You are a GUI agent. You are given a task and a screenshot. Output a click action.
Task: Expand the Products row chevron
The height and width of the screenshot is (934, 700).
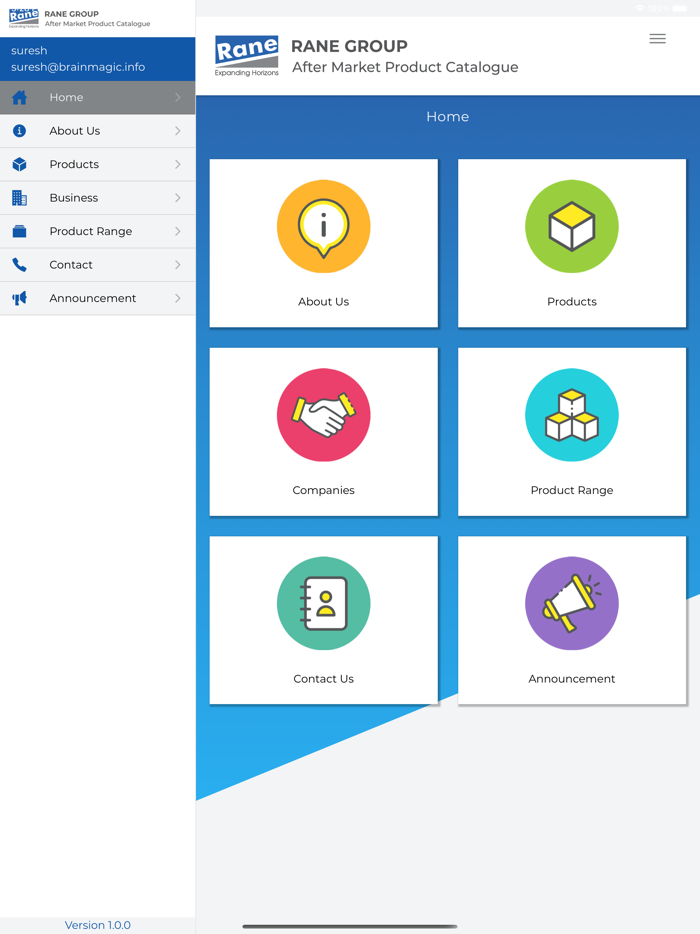(x=178, y=164)
